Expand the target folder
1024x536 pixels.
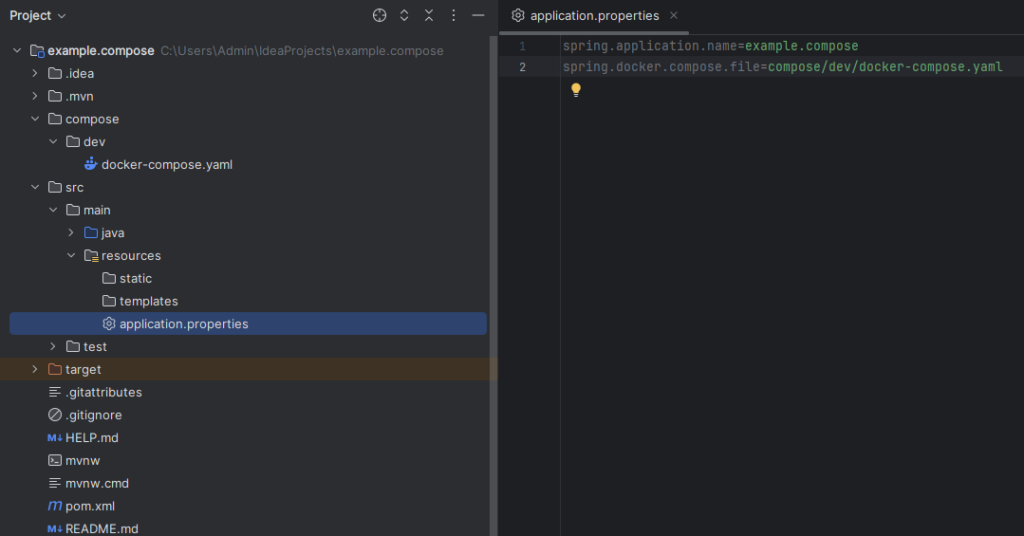click(36, 369)
